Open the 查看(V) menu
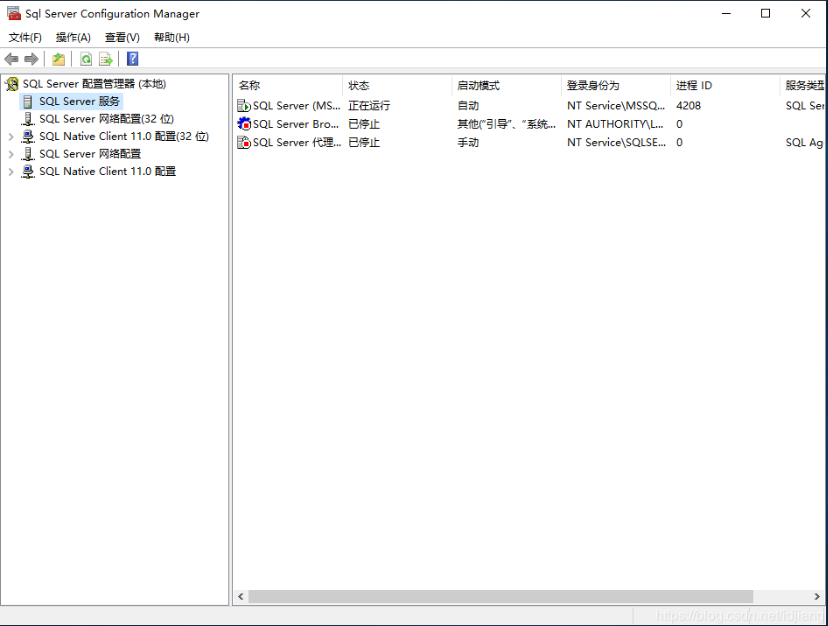This screenshot has width=828, height=626. click(x=120, y=37)
